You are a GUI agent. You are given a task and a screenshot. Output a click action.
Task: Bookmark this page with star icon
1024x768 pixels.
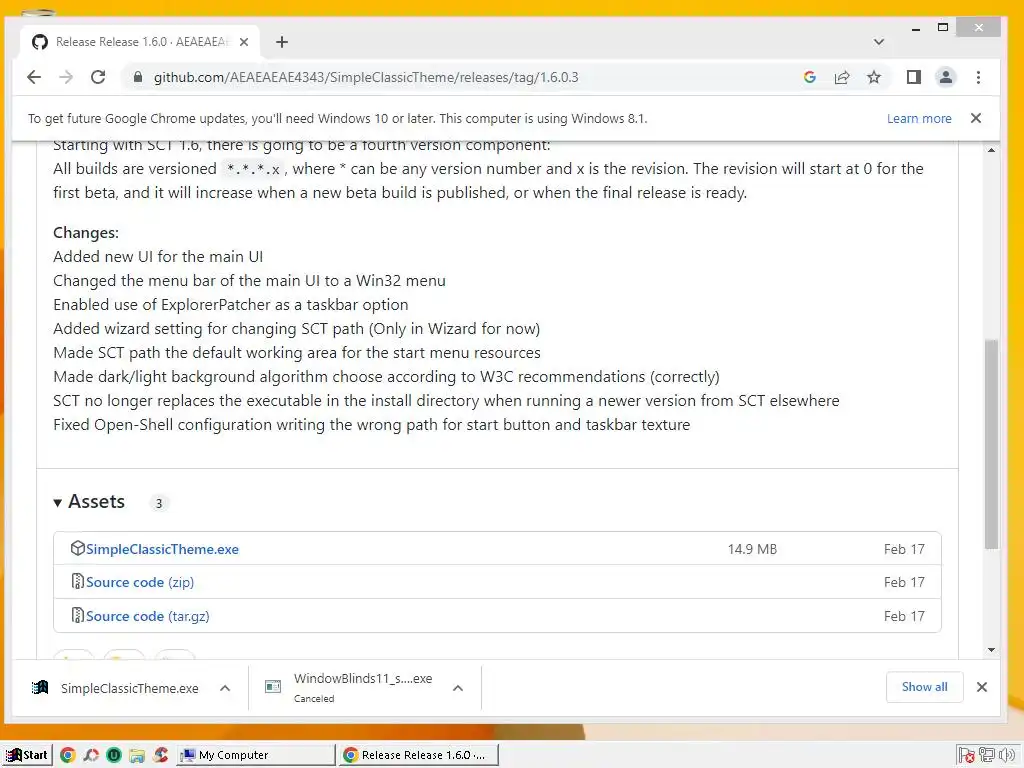tap(874, 77)
